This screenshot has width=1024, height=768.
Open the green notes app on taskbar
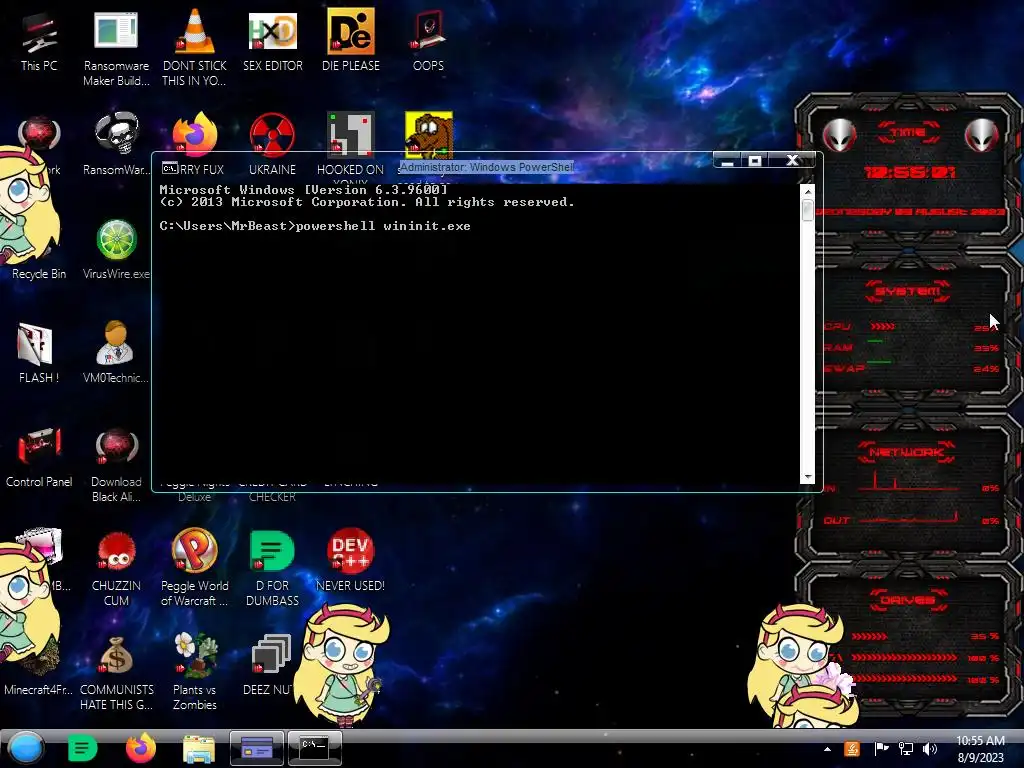[82, 748]
